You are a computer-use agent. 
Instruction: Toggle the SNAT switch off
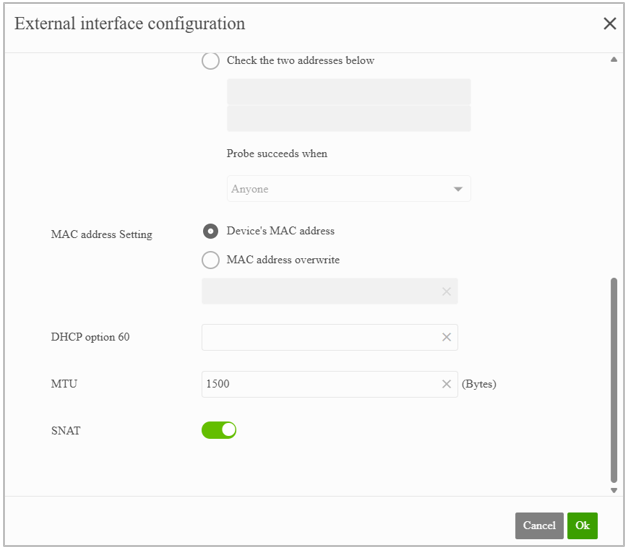(x=219, y=430)
